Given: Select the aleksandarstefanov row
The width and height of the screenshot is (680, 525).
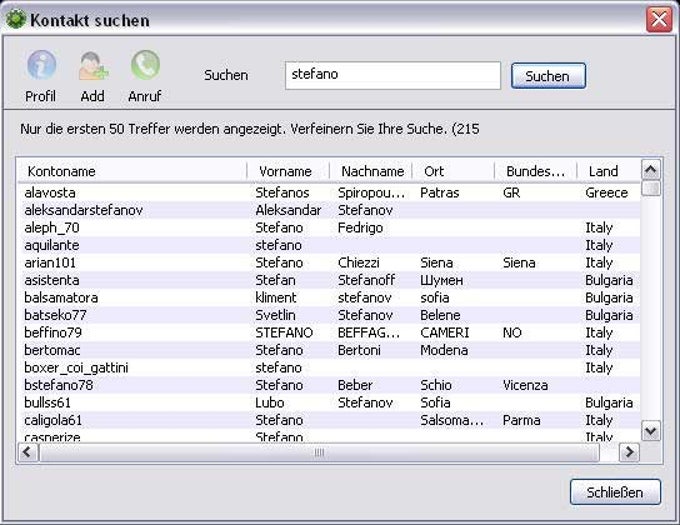Looking at the screenshot, I should 329,210.
